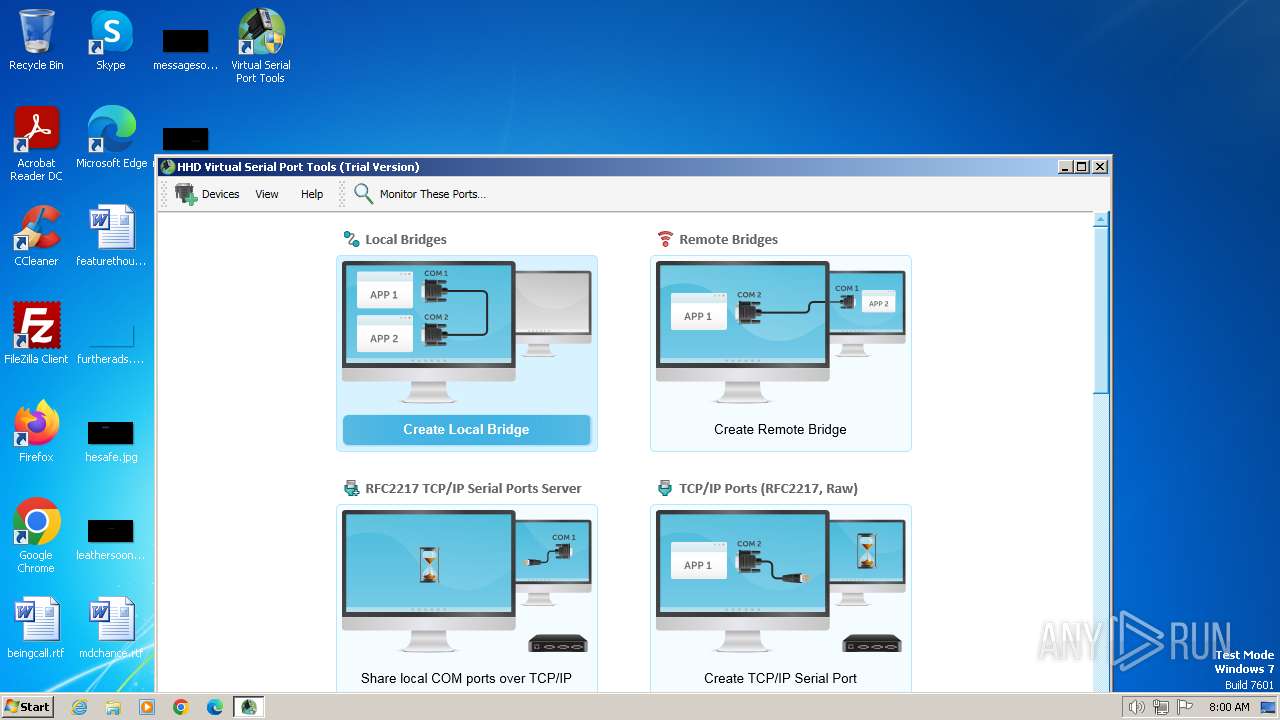Image resolution: width=1280 pixels, height=720 pixels.
Task: Click the Remote Bridges heading text
Action: point(728,239)
